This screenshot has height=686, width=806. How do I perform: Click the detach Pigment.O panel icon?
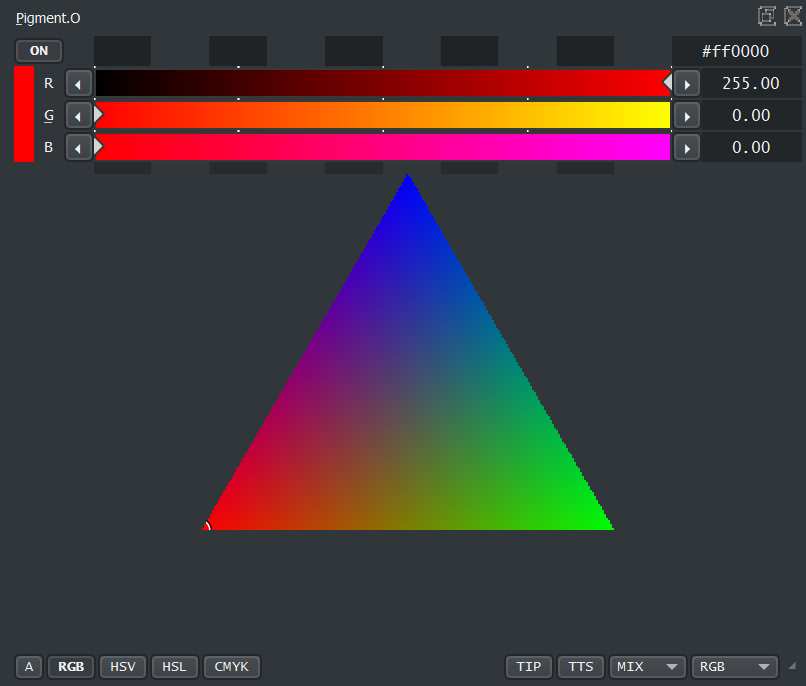pos(767,16)
